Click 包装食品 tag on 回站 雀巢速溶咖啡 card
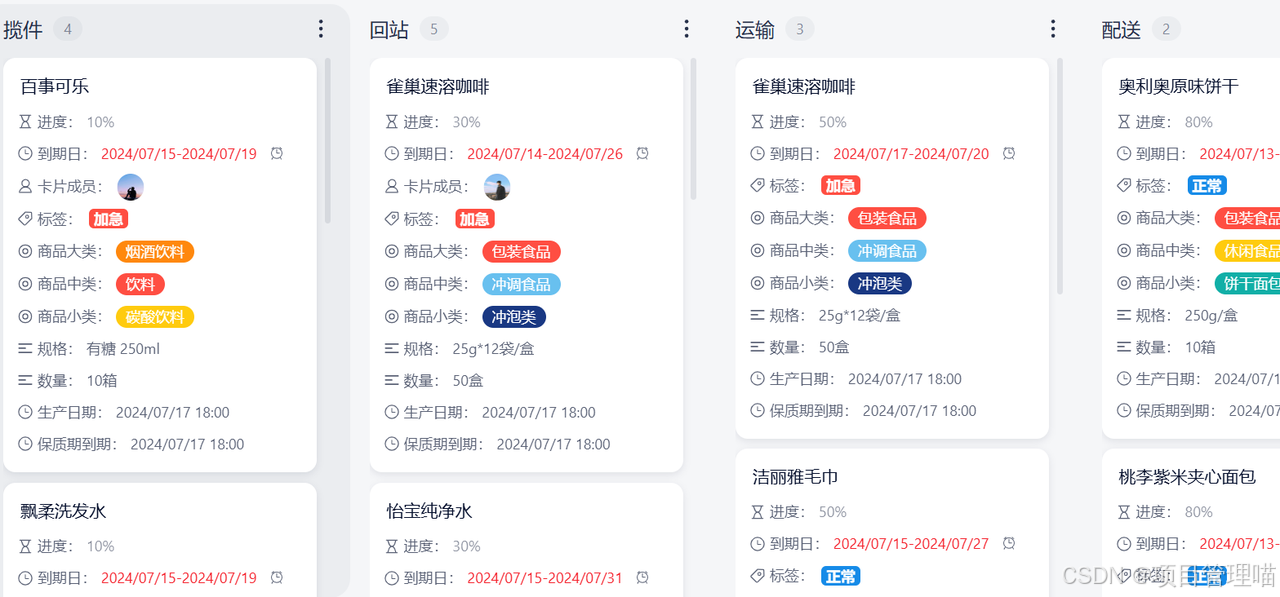 pos(521,252)
